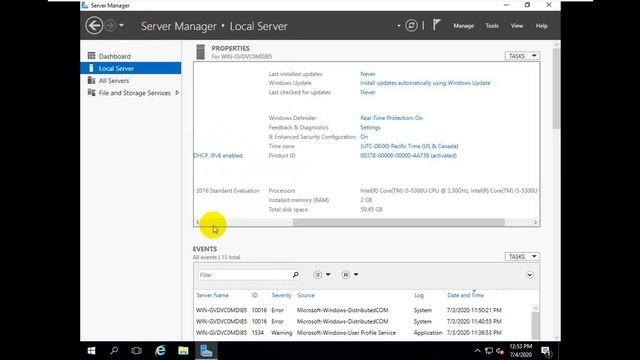The height and width of the screenshot is (360, 640).
Task: Click the taskbar Search icon
Action: pyautogui.click(x=114, y=351)
